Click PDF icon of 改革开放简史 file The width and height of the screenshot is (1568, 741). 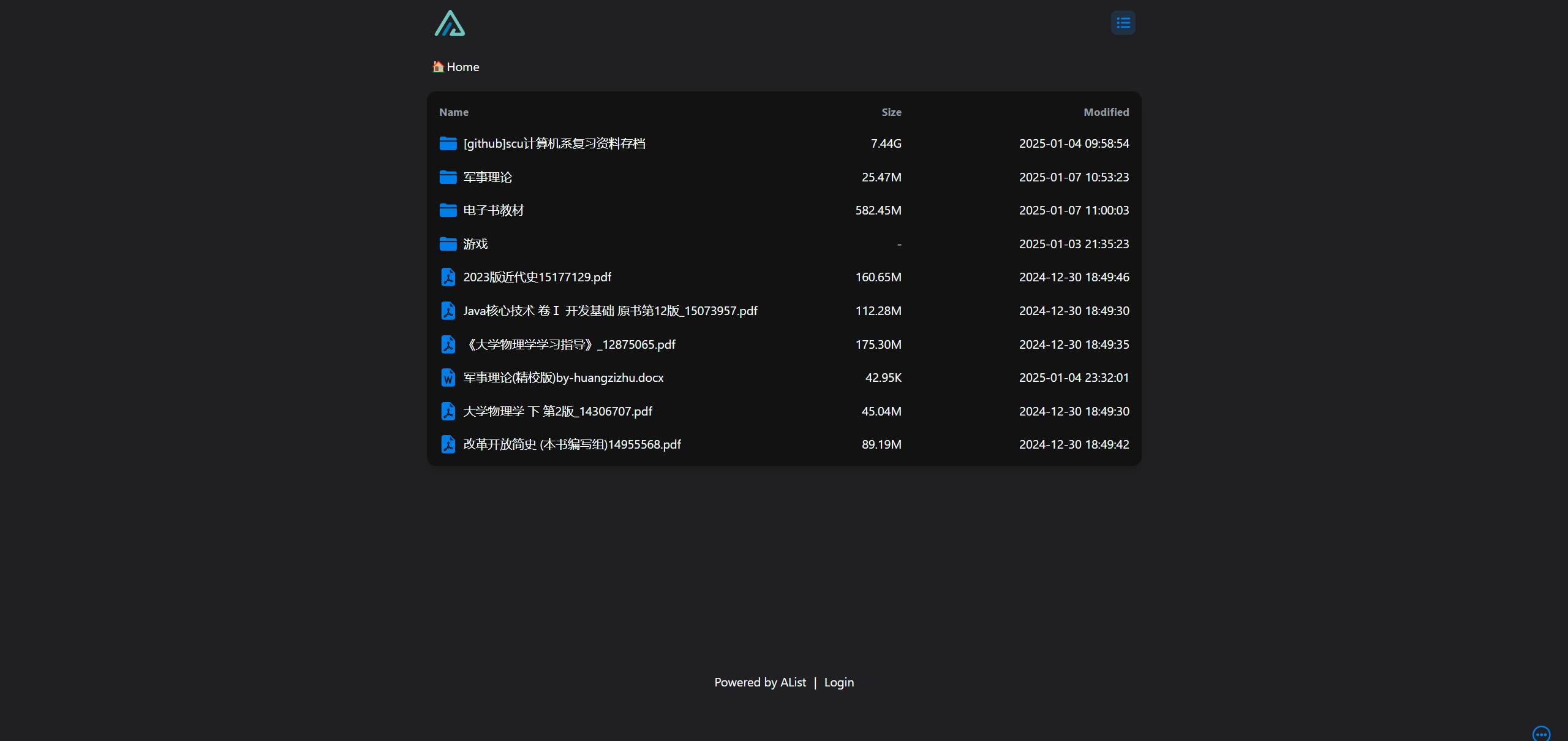448,445
